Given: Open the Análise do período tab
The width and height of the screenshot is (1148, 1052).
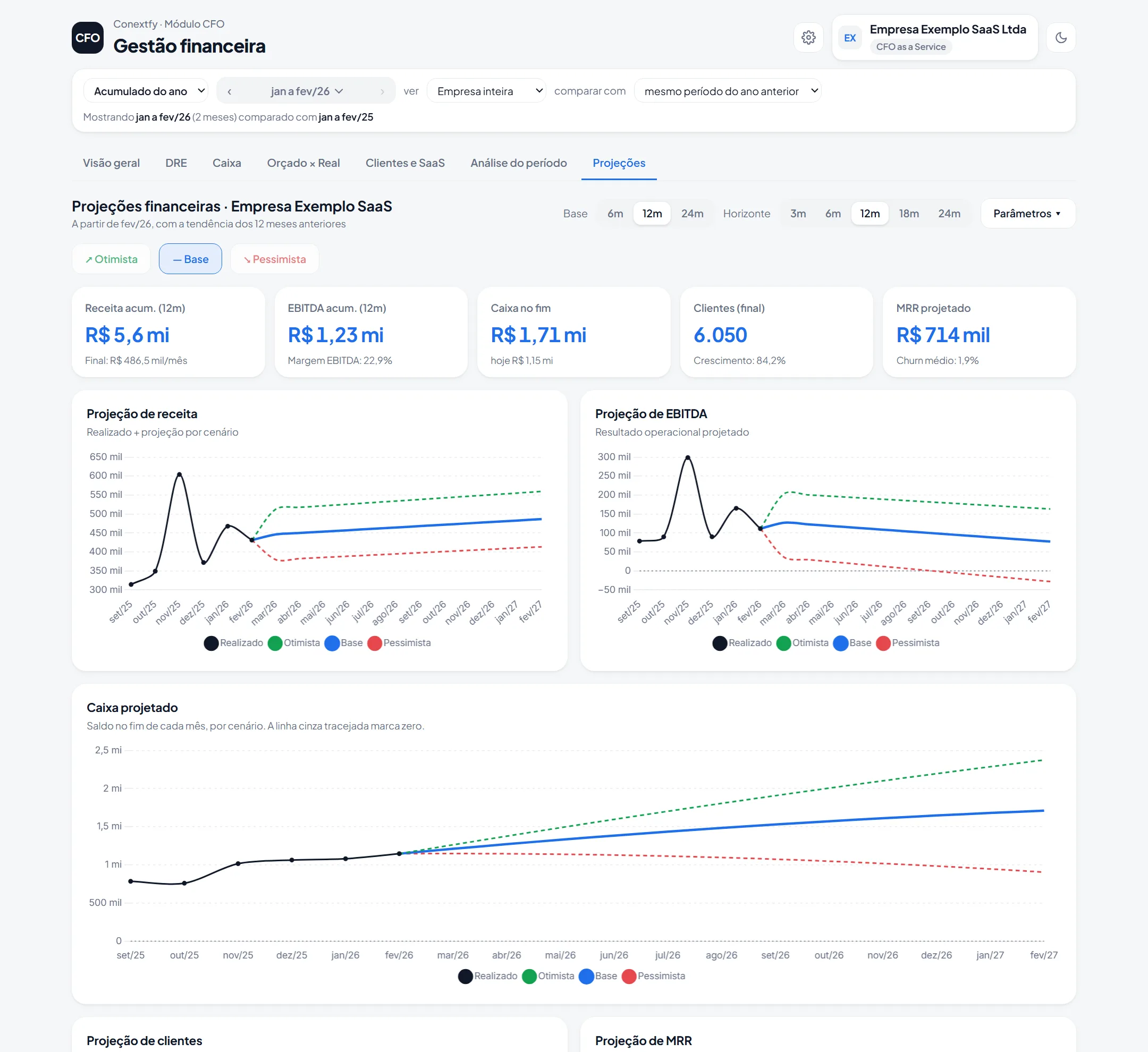Looking at the screenshot, I should (x=518, y=163).
